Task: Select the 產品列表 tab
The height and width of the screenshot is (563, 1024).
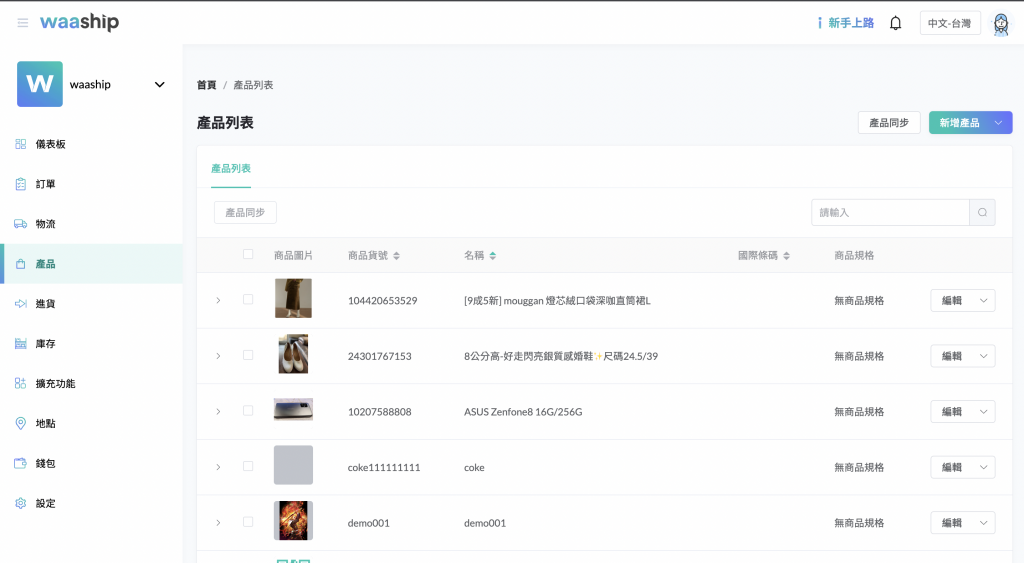Action: click(x=231, y=169)
